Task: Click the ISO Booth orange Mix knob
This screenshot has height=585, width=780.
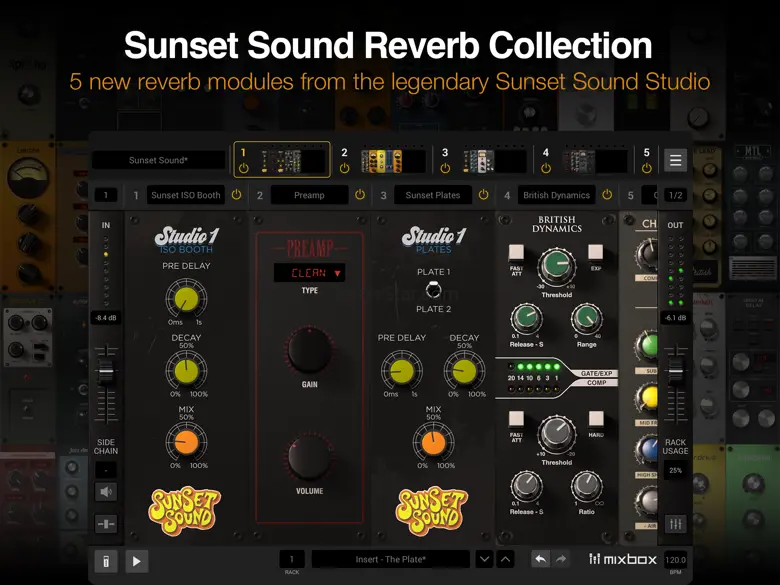Action: (186, 442)
